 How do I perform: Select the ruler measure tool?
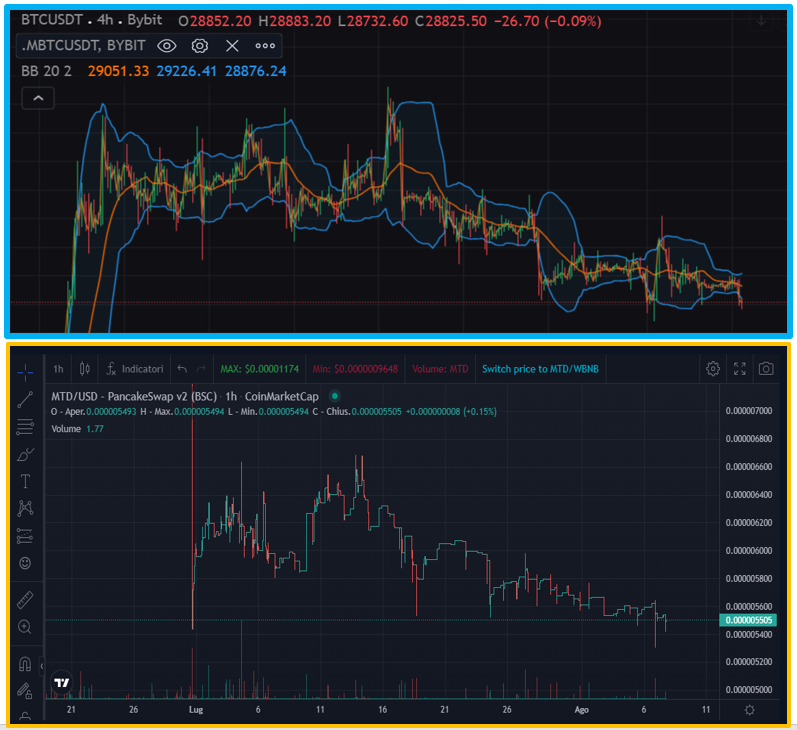tap(25, 600)
